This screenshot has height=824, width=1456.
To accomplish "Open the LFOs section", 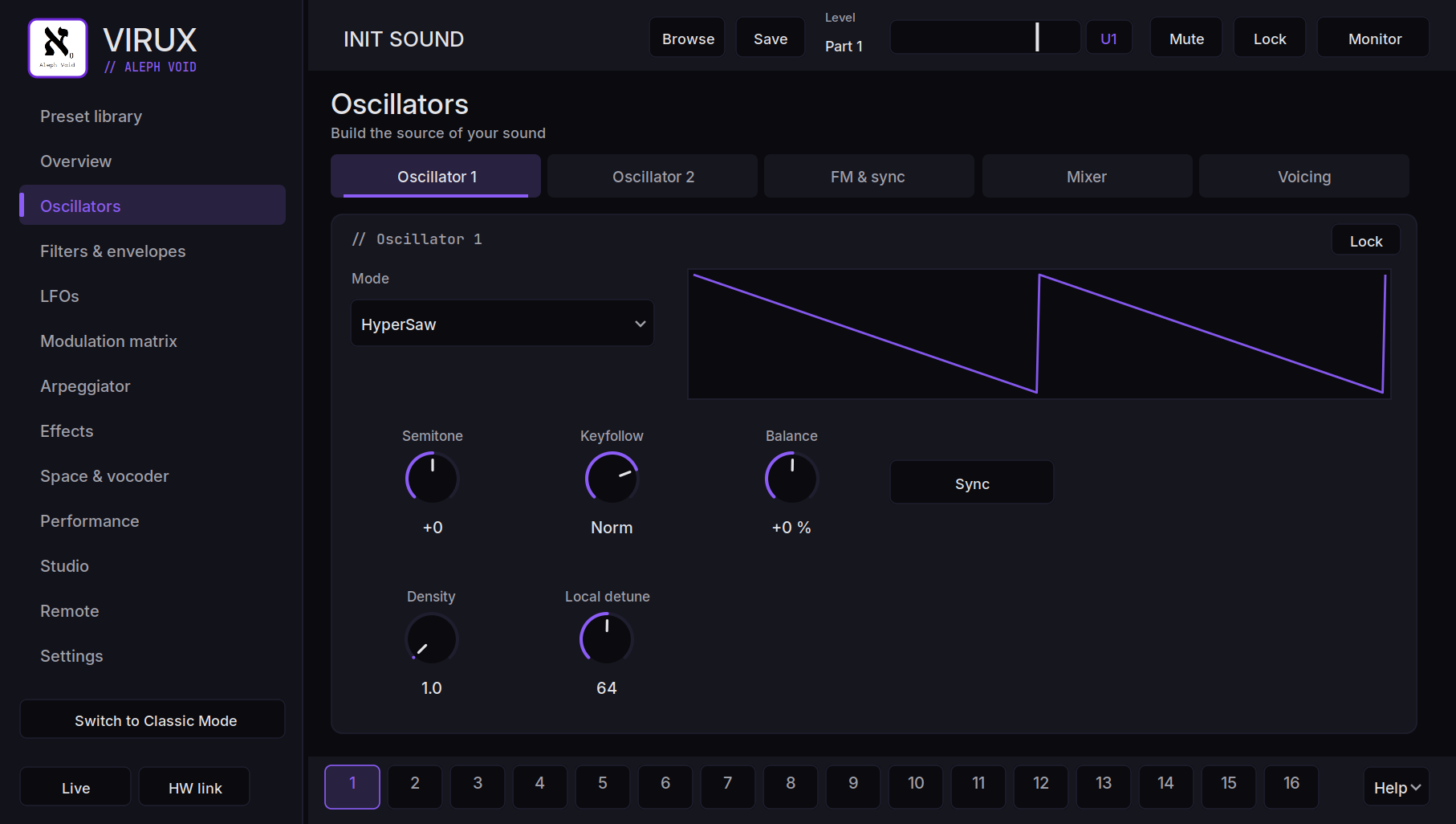I will (153, 296).
